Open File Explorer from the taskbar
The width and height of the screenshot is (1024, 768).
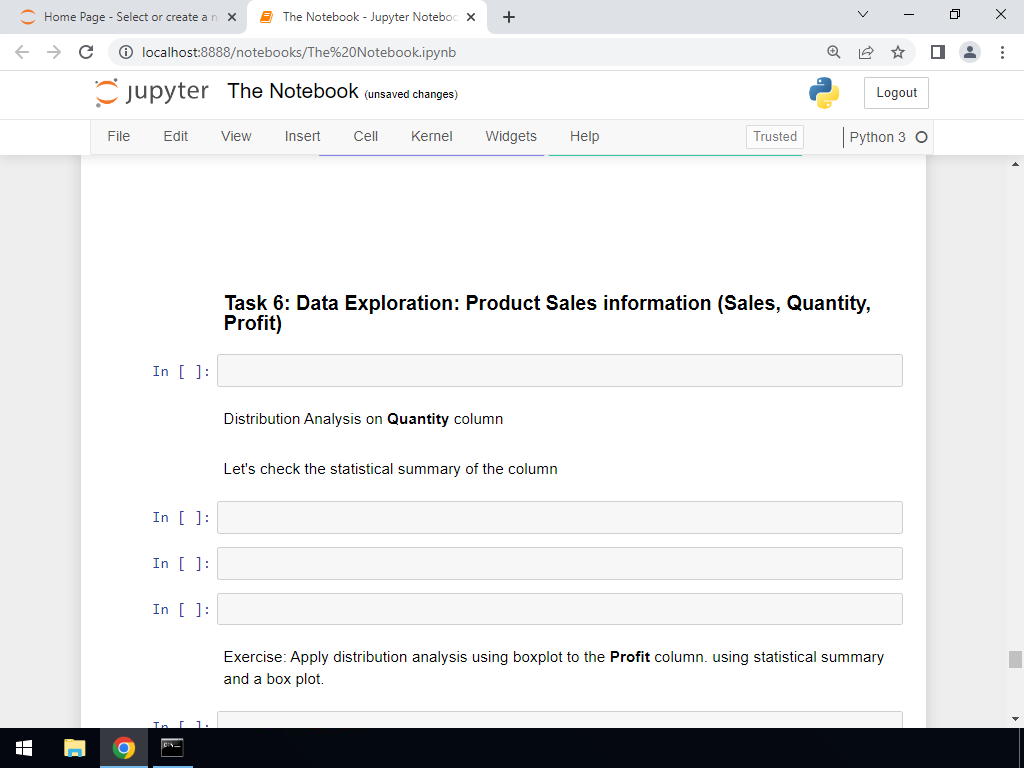tap(75, 748)
